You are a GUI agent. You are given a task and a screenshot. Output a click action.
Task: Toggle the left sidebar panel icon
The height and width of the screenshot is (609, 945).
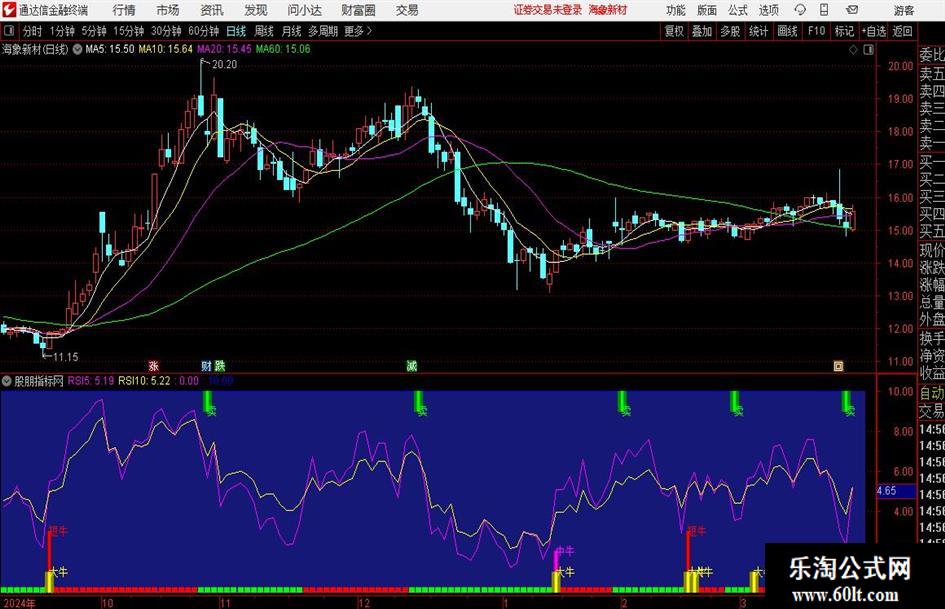click(x=8, y=31)
